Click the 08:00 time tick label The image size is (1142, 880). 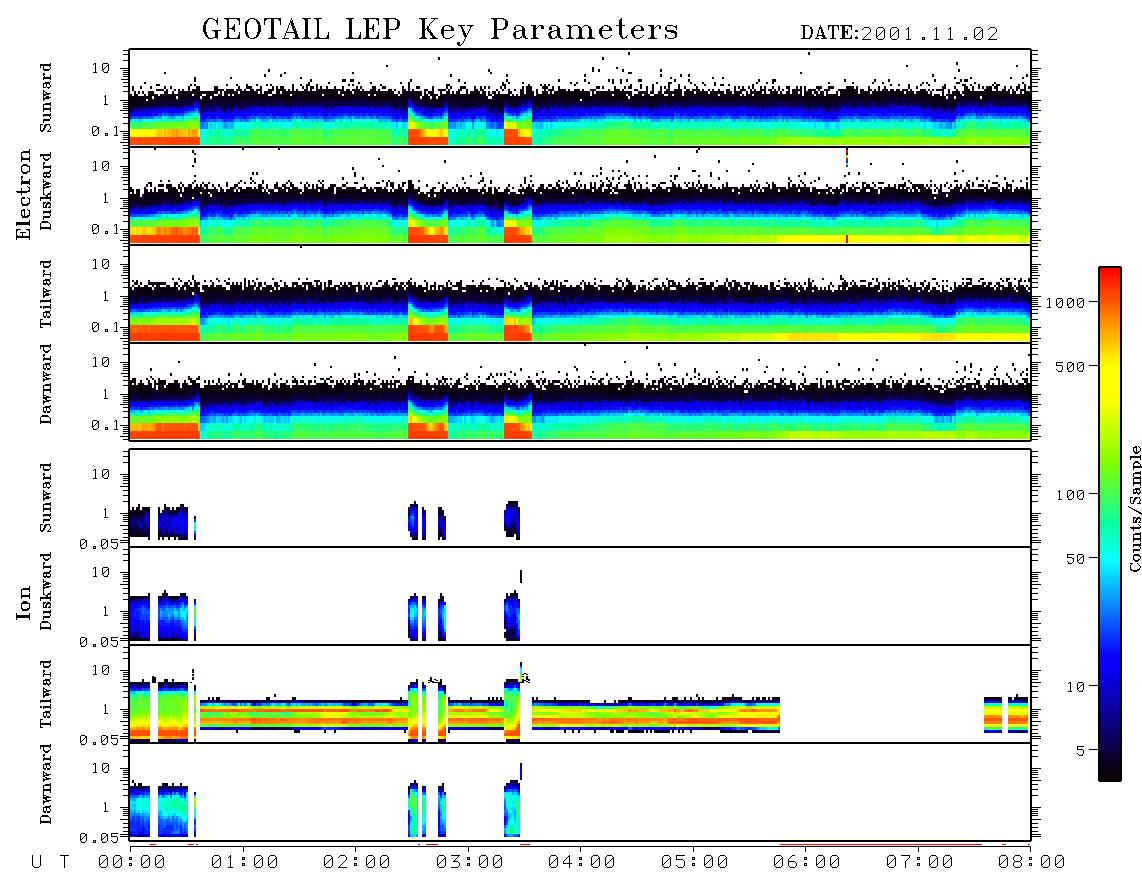[x=1032, y=863]
